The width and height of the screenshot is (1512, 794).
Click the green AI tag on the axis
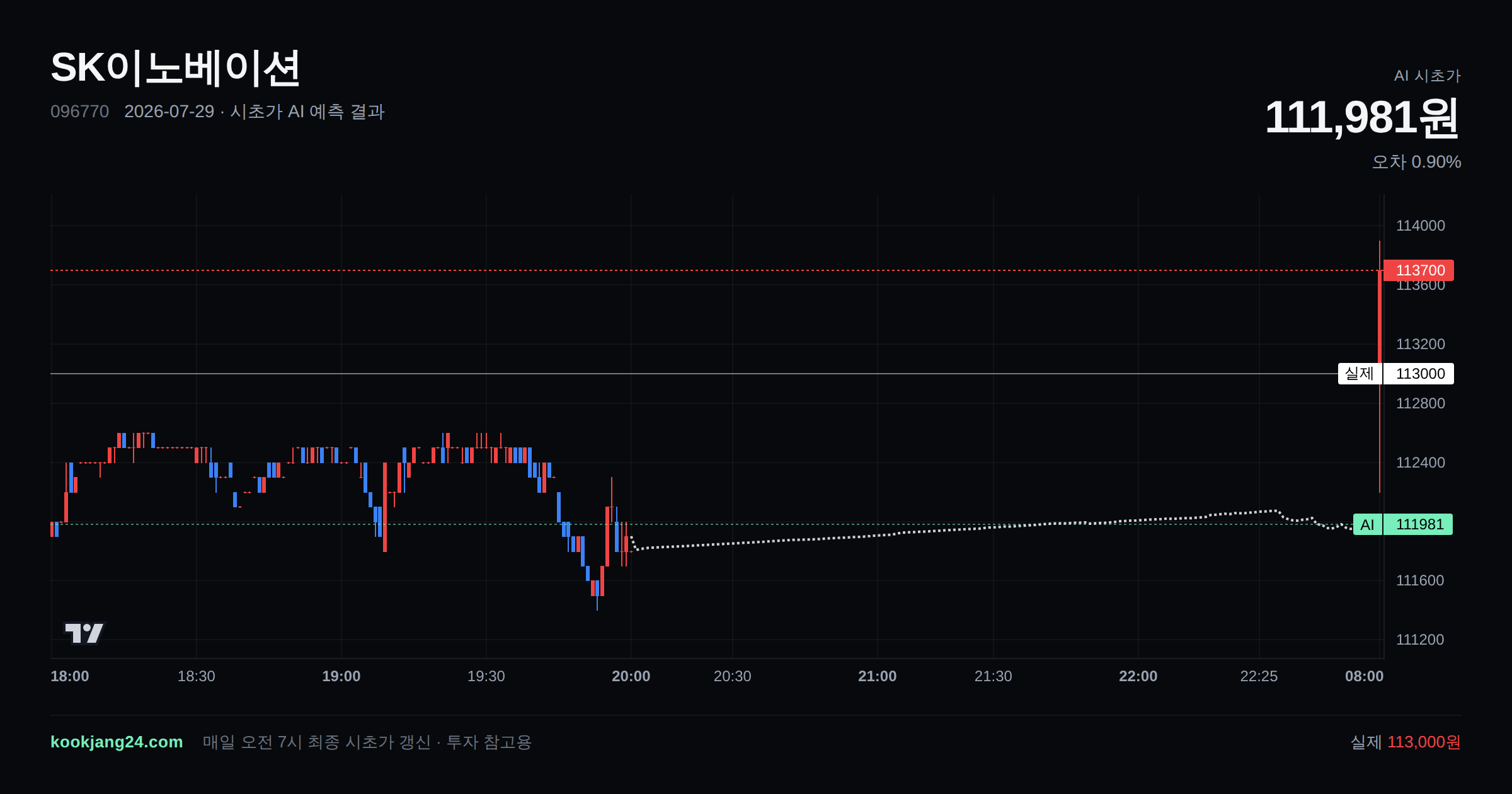click(1368, 524)
